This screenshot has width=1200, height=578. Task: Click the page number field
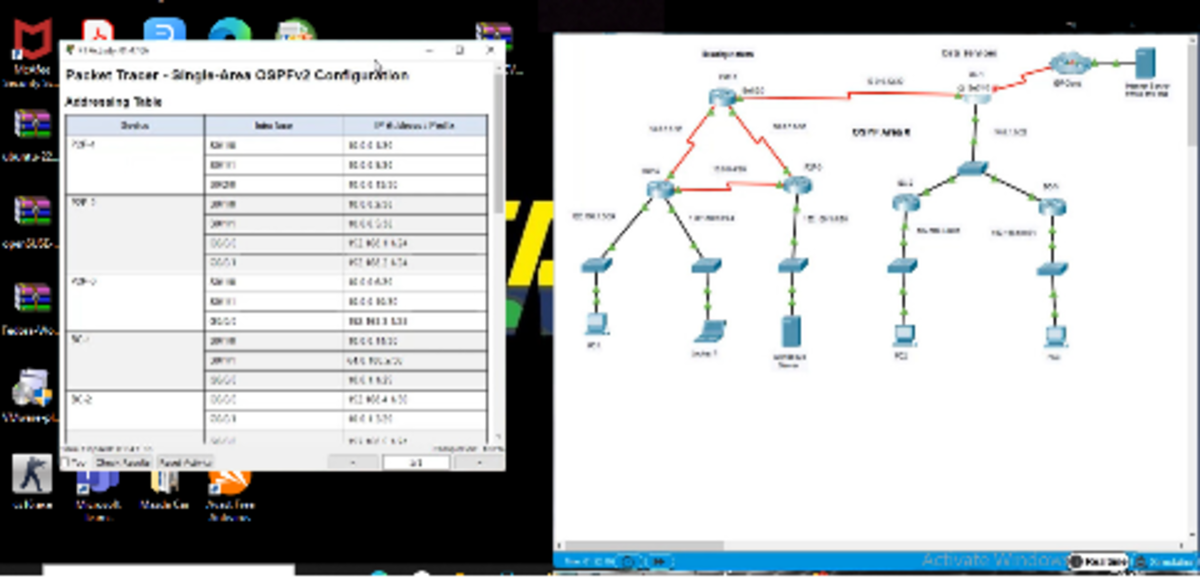415,463
